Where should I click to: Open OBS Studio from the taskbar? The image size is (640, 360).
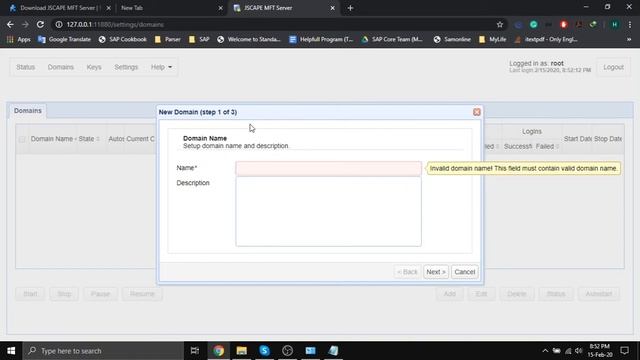287,351
